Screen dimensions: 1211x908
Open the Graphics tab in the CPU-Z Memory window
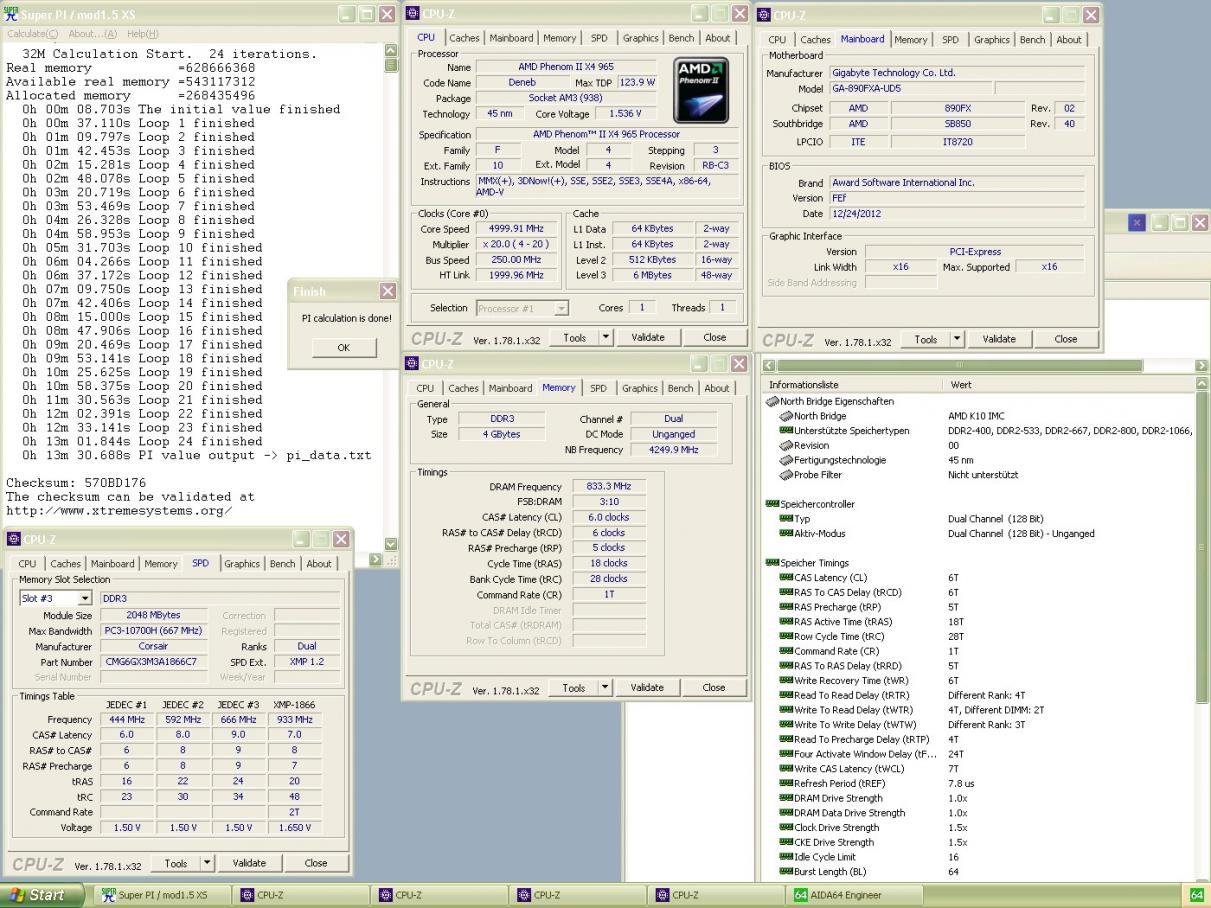click(640, 388)
